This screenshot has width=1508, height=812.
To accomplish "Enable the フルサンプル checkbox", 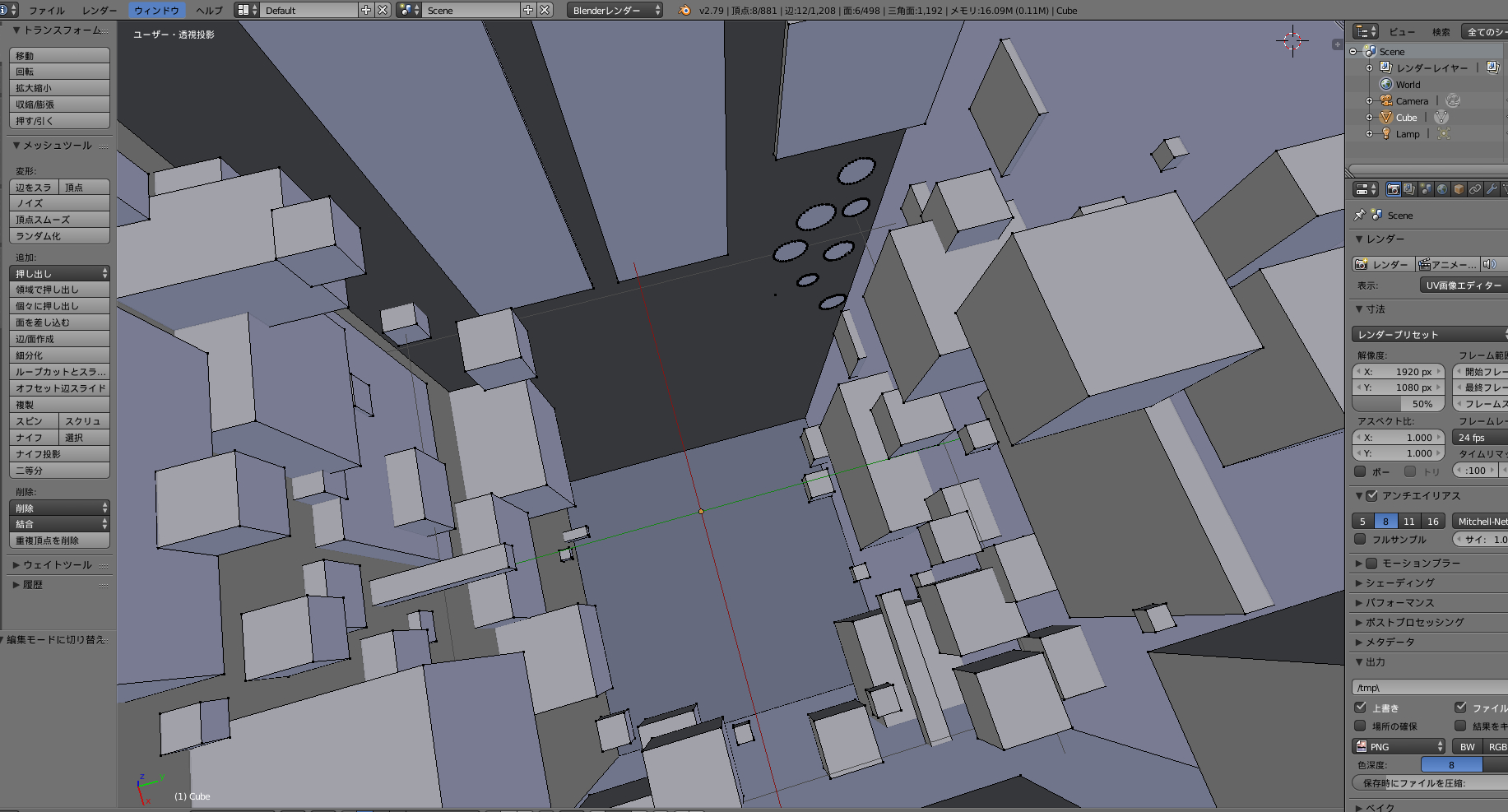I will 1360,540.
